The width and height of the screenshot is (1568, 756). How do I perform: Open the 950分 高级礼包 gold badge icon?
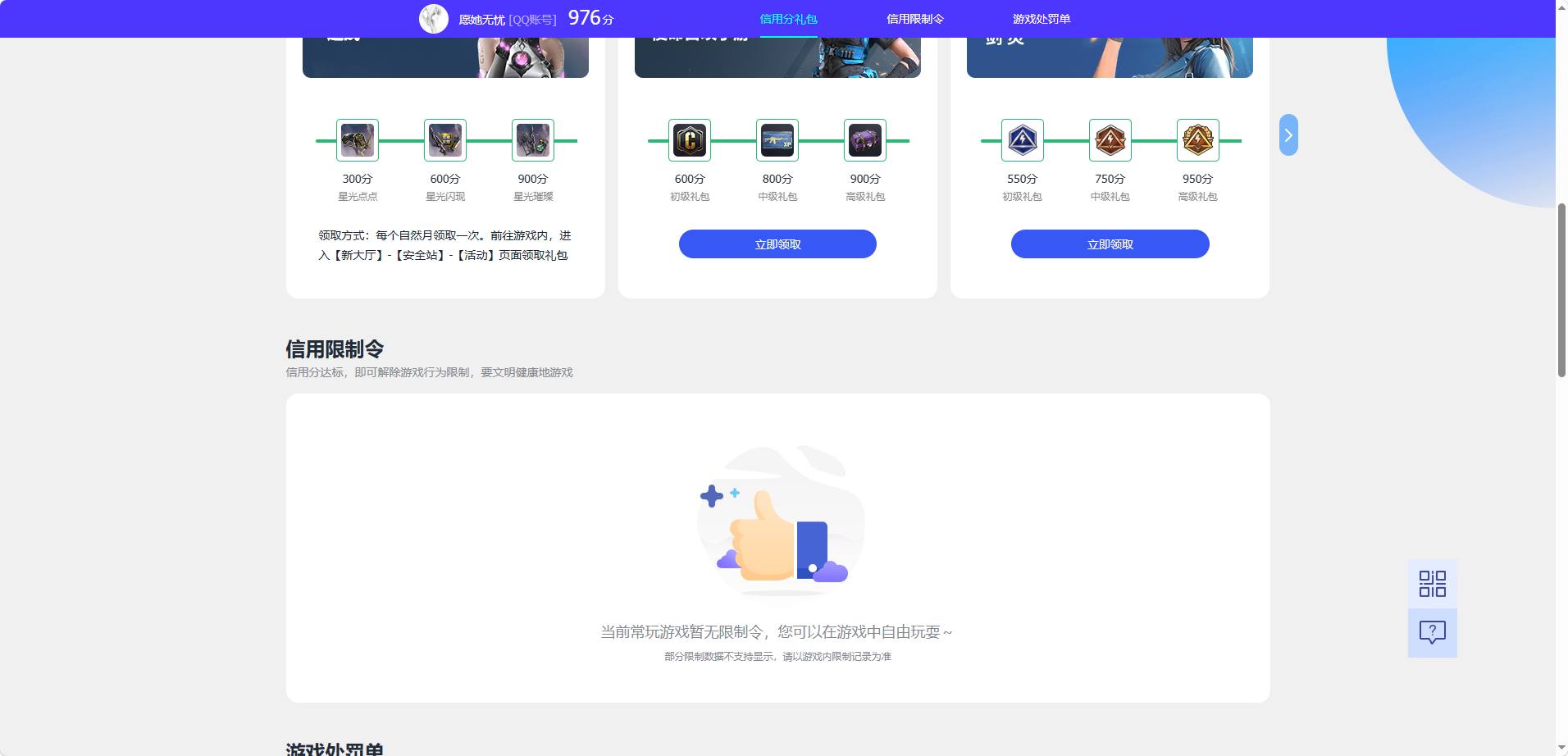[x=1198, y=140]
